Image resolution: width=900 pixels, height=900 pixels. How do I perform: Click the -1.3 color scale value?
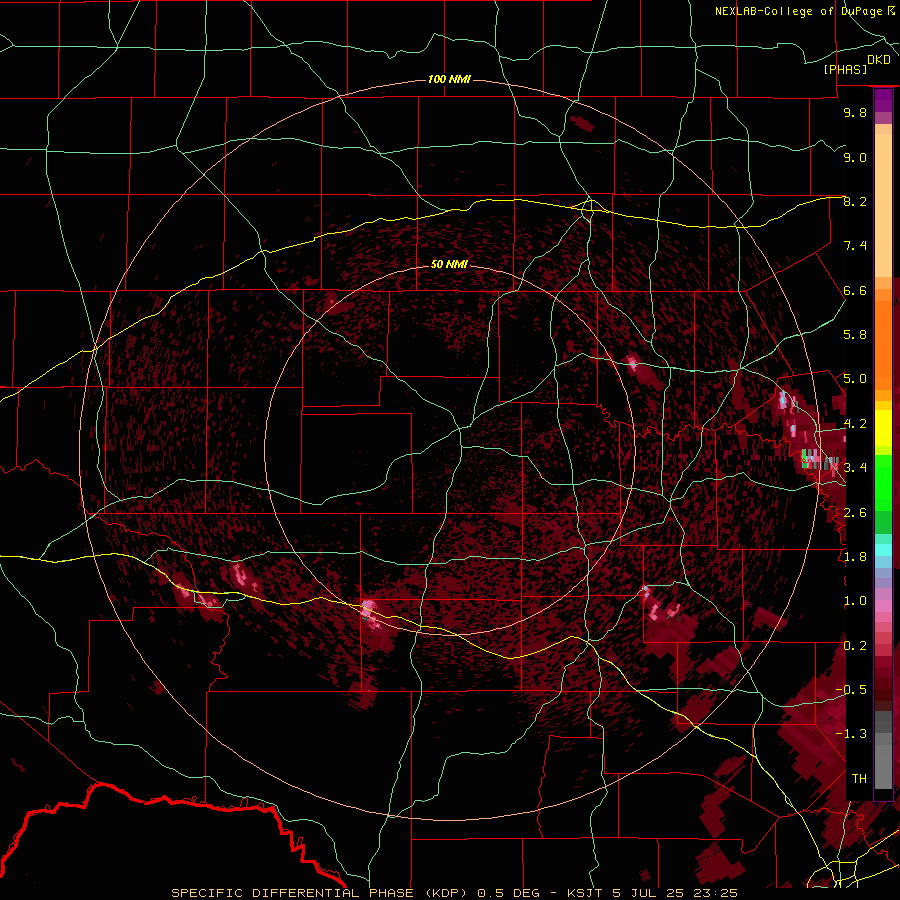[851, 734]
